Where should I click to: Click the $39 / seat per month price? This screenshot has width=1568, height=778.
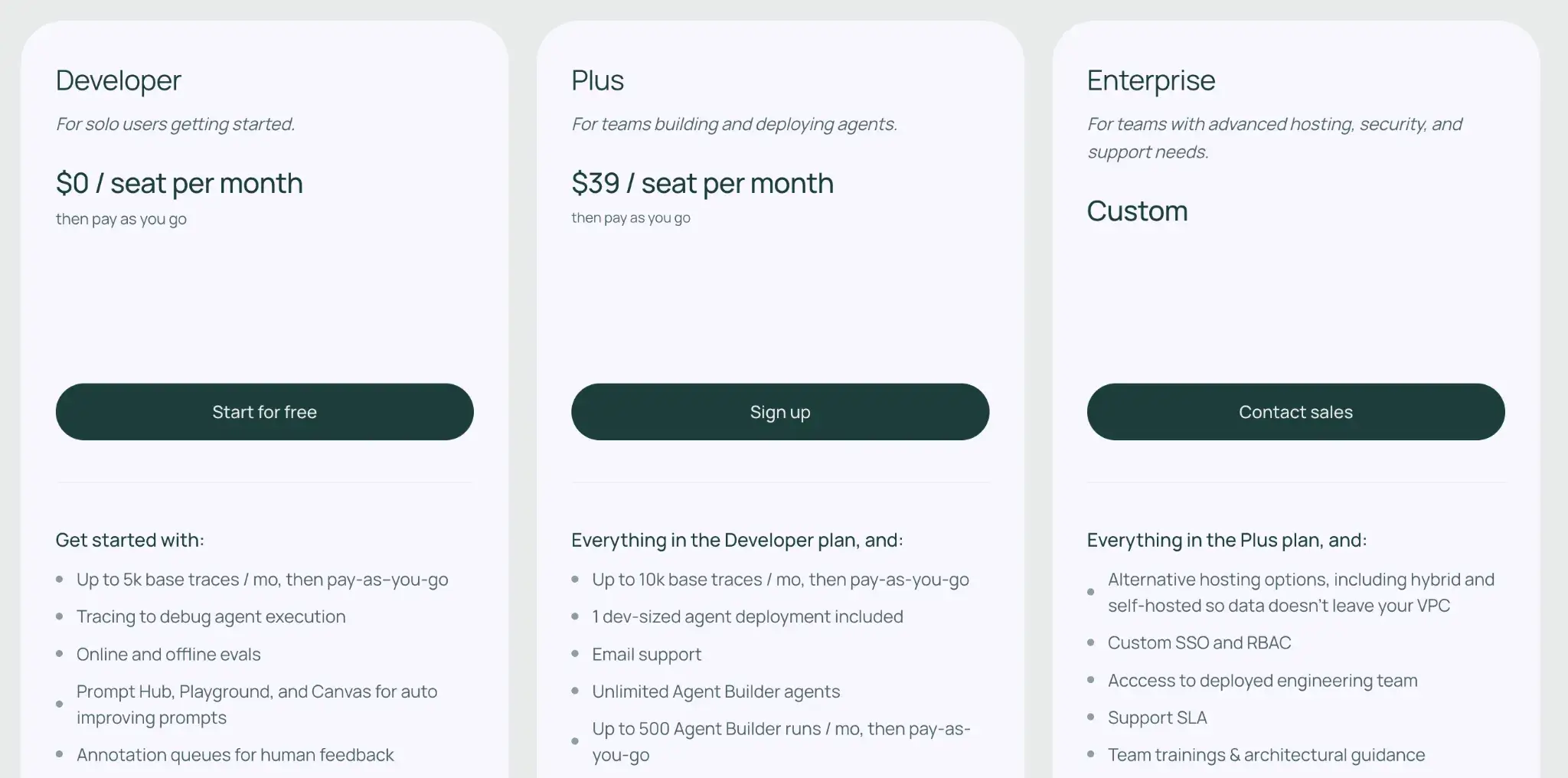click(702, 184)
